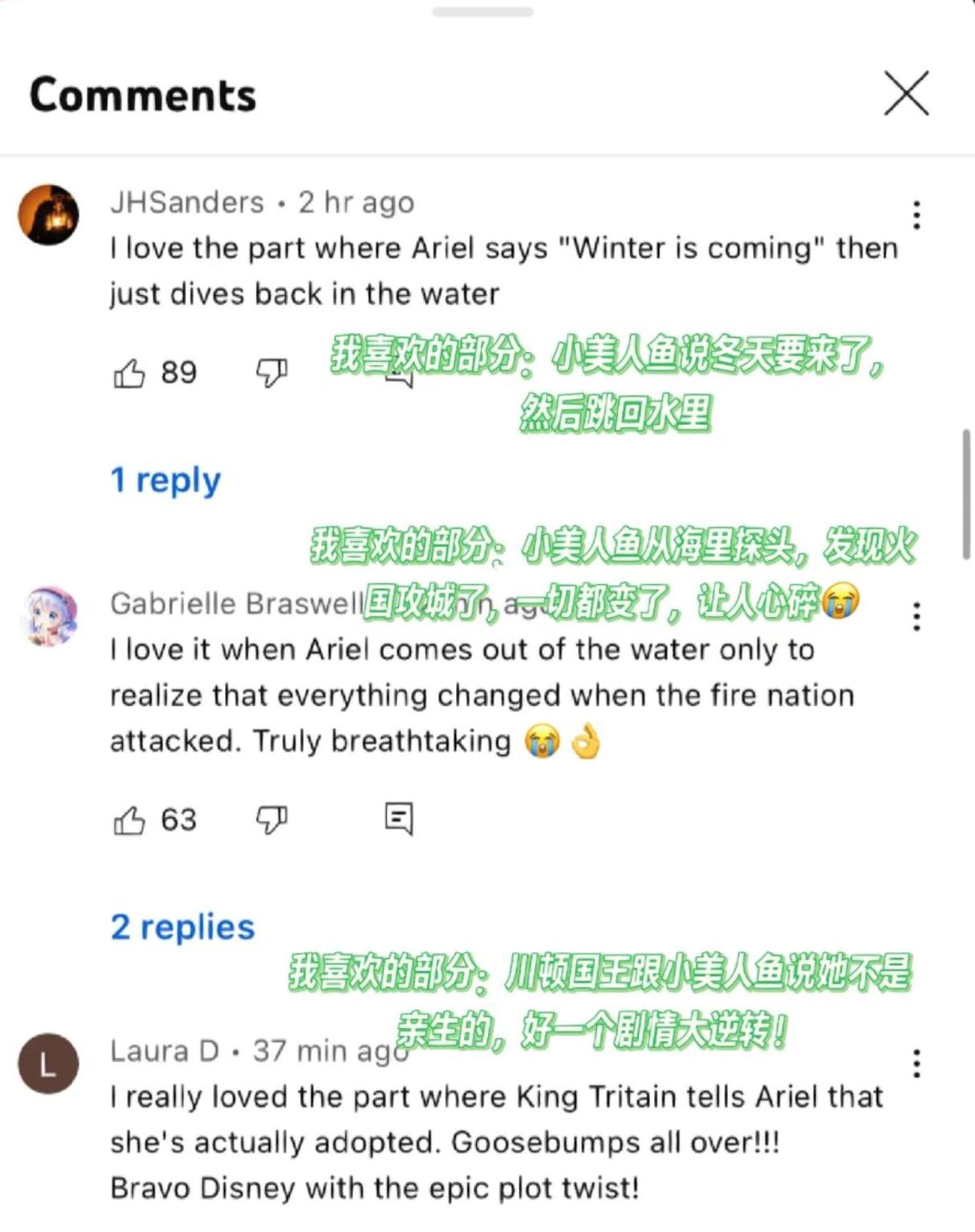Open JHSanders' profile avatar
This screenshot has width=975, height=1232.
[48, 215]
